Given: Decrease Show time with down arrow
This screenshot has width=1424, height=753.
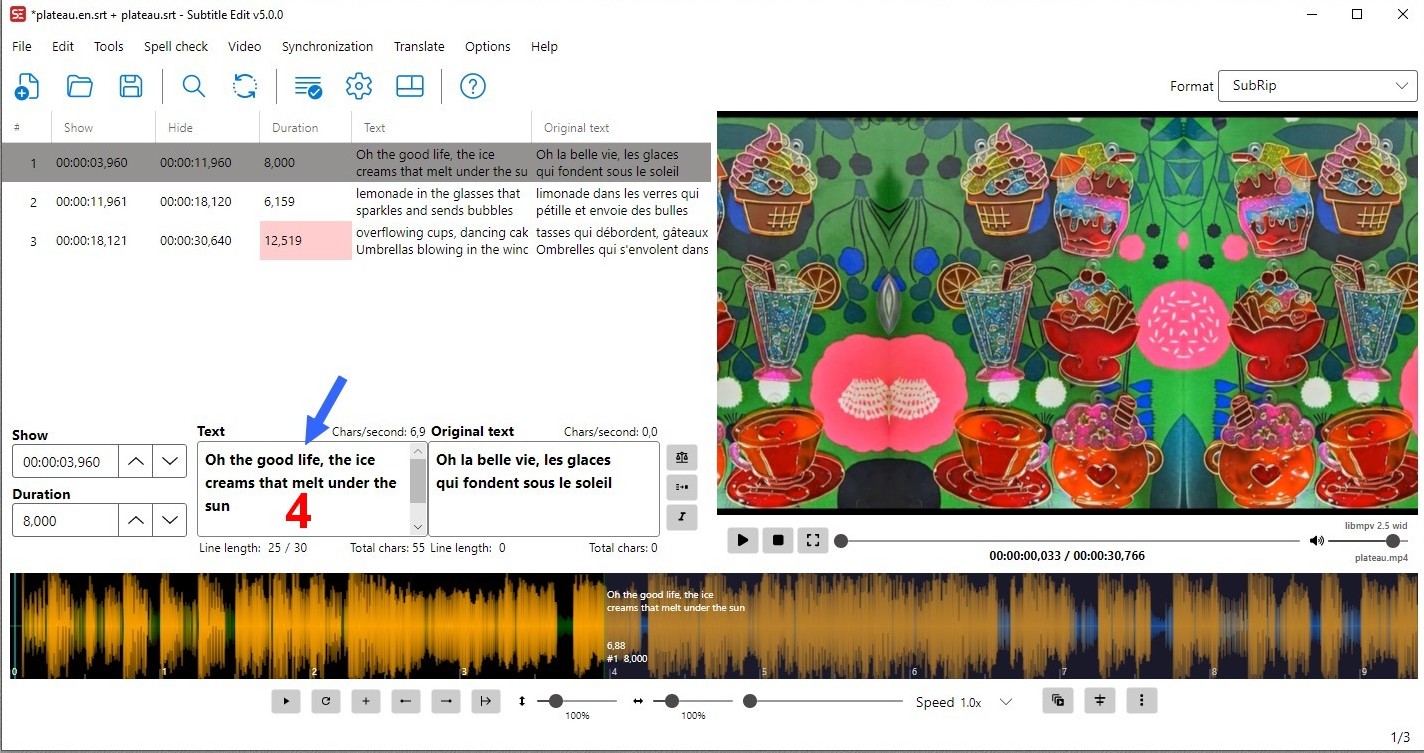Looking at the screenshot, I should (170, 462).
